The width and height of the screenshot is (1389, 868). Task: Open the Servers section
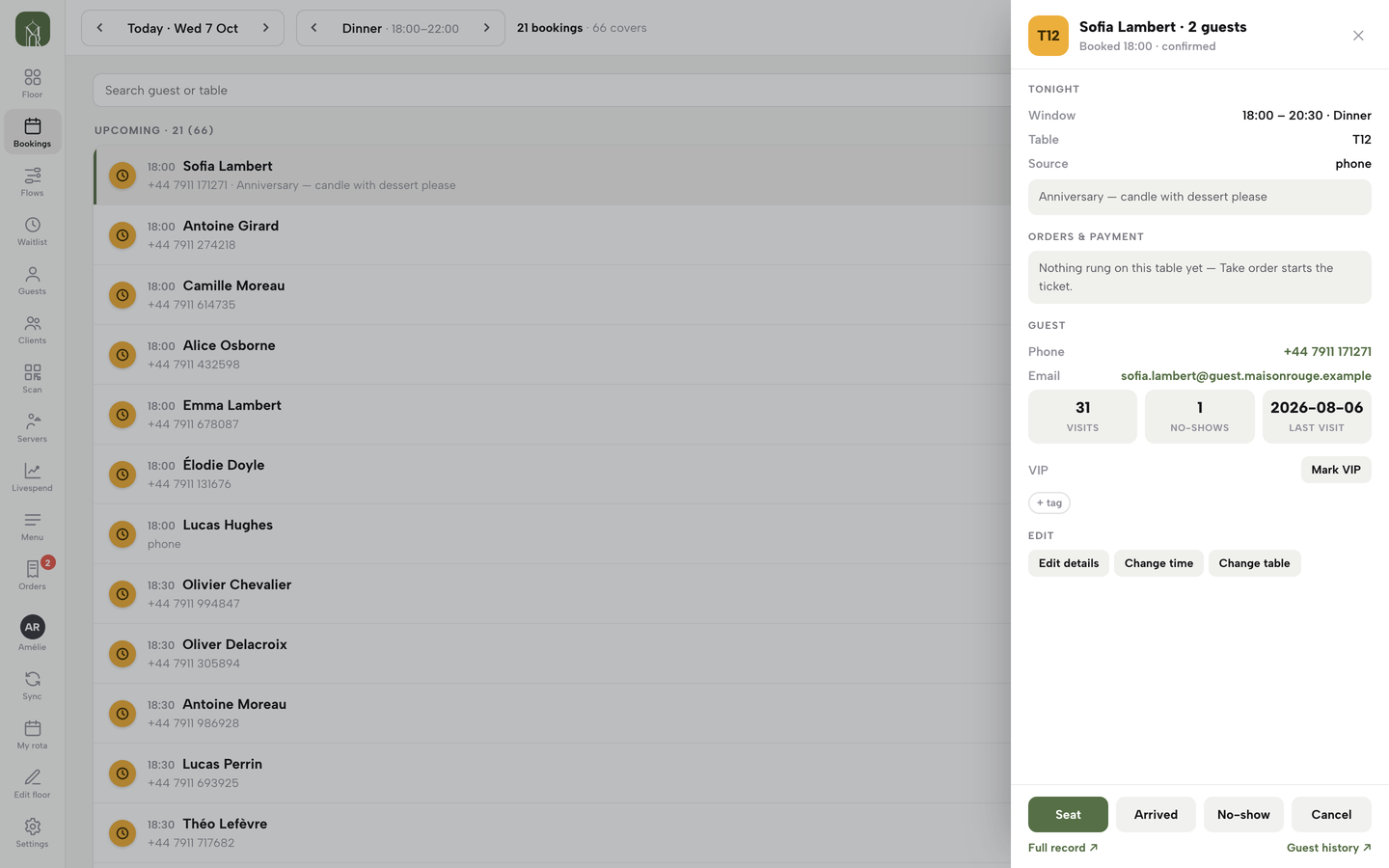pos(33,427)
